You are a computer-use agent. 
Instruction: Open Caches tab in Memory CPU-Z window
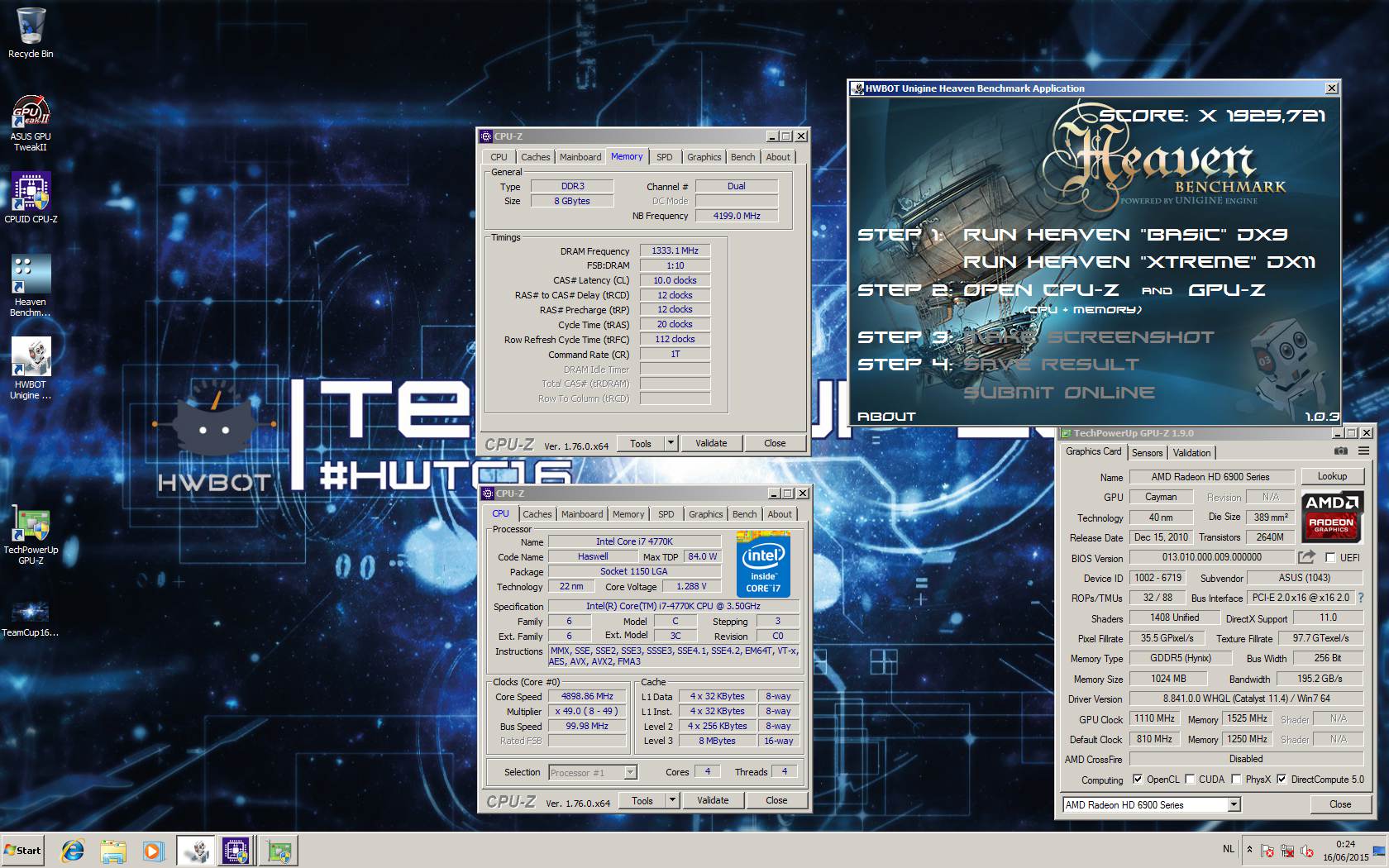click(535, 157)
